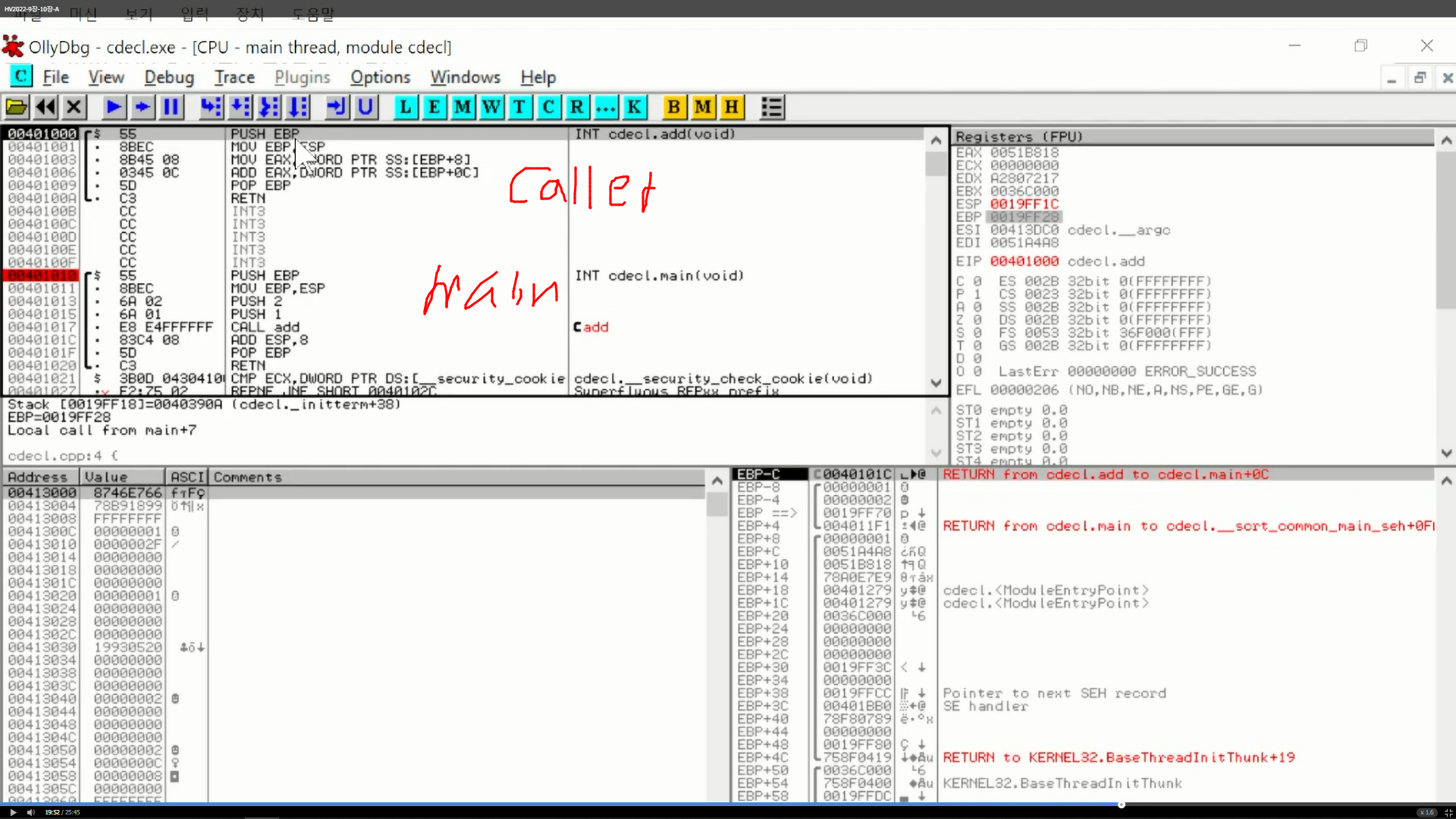Image resolution: width=1456 pixels, height=819 pixels.
Task: Open Executable modules with E button
Action: pos(435,107)
